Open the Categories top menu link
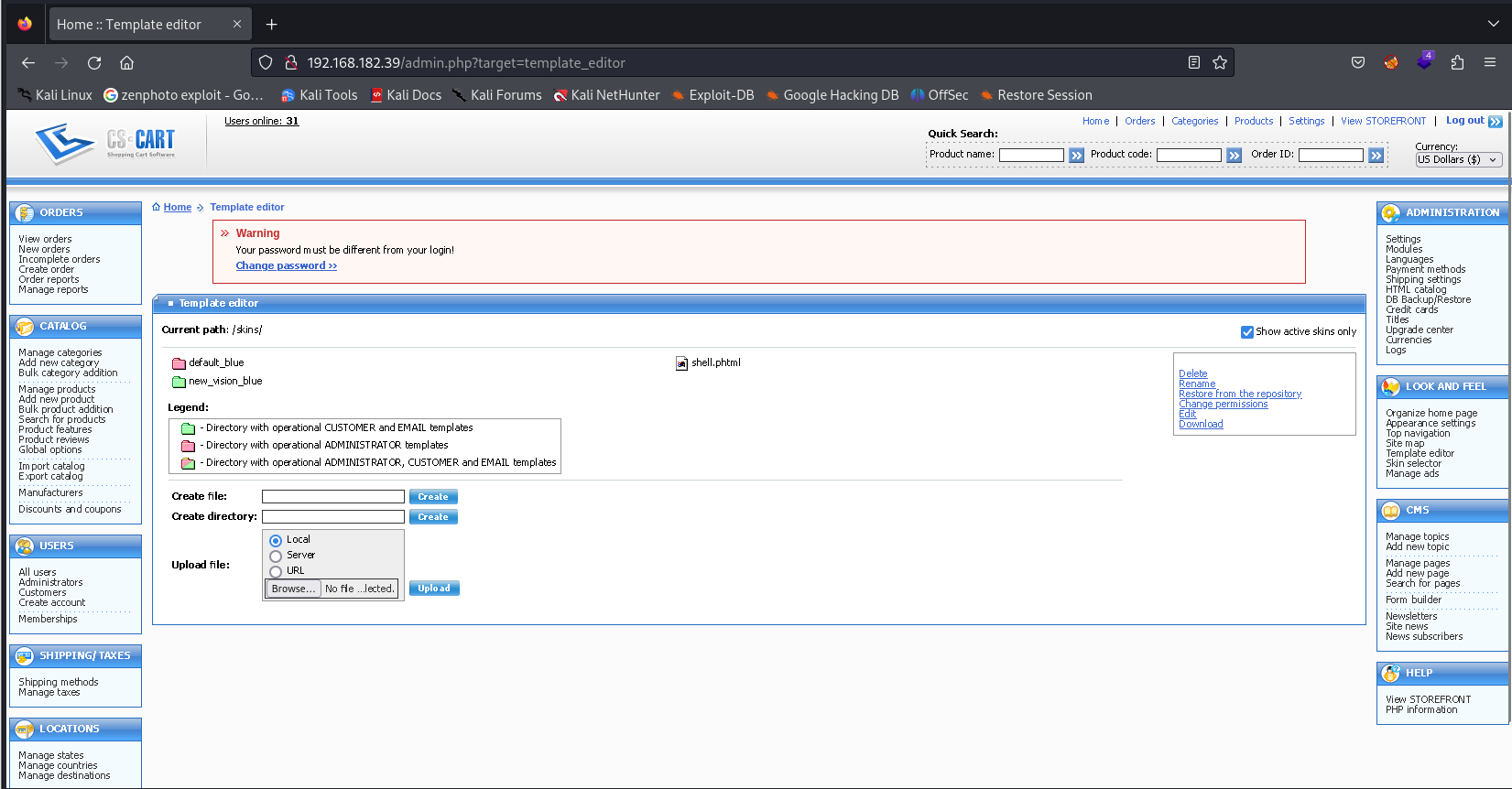Screen dimensions: 1512x789 tap(1194, 121)
